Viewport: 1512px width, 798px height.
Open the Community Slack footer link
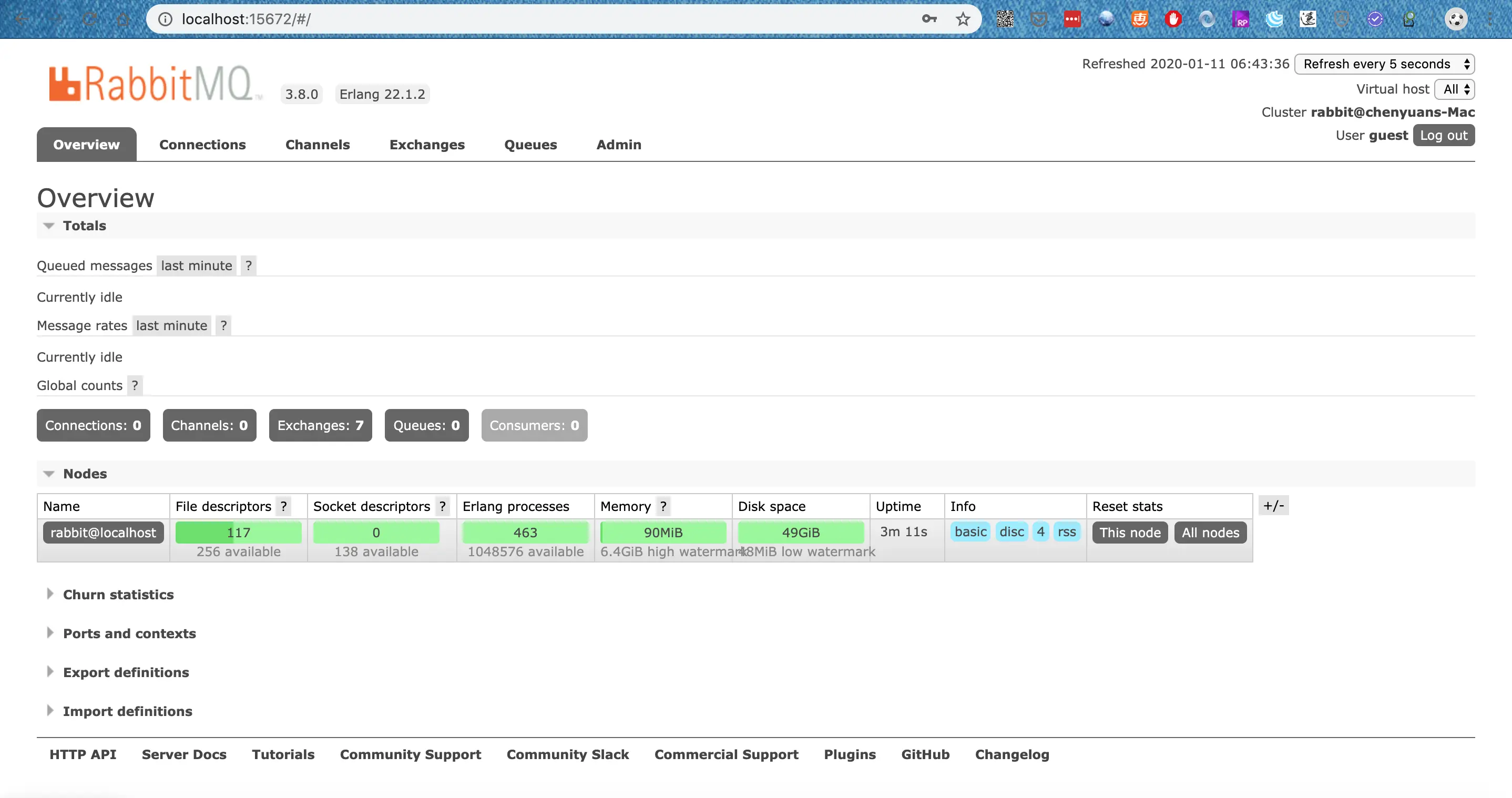(x=568, y=754)
